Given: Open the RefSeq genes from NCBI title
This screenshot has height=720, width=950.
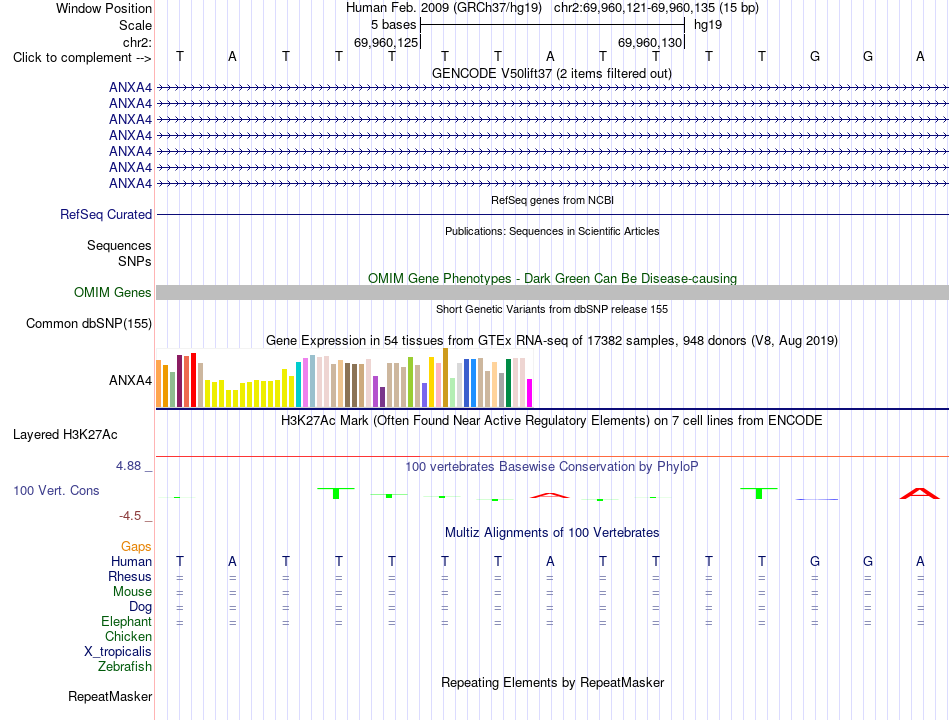Looking at the screenshot, I should [552, 200].
